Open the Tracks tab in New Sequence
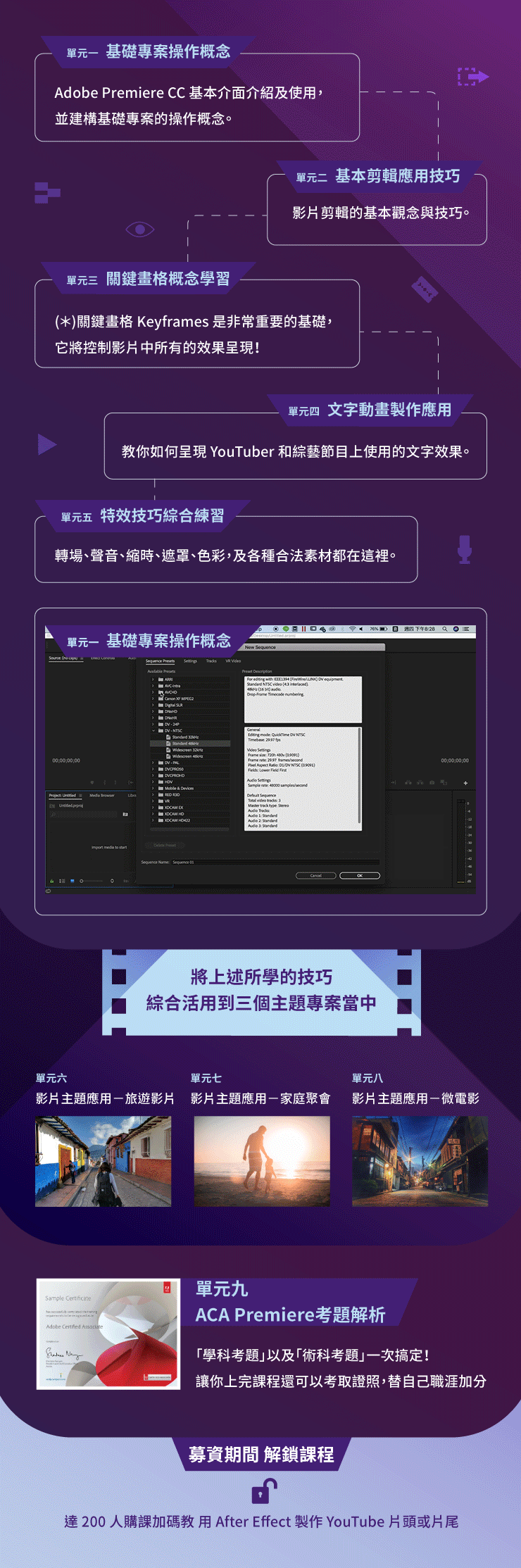Screen dimensions: 521x1568 tap(211, 661)
